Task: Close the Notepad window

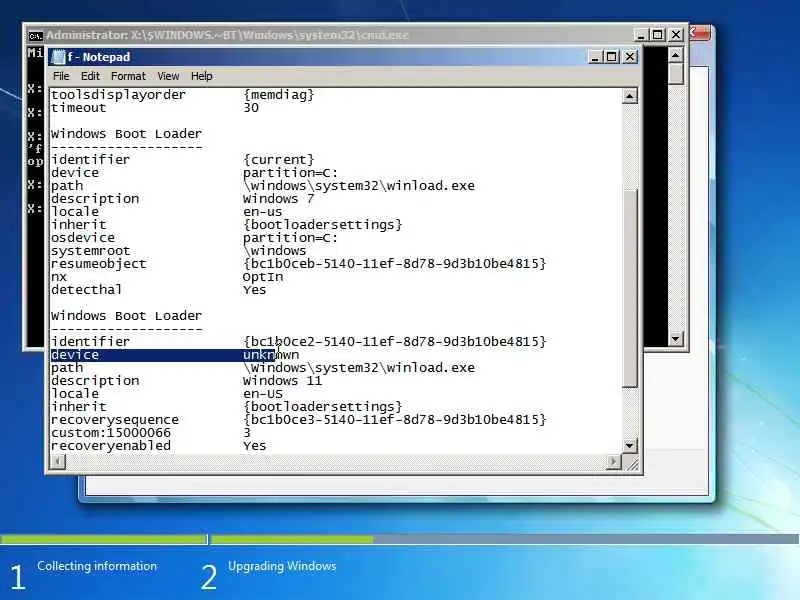Action: tap(630, 57)
